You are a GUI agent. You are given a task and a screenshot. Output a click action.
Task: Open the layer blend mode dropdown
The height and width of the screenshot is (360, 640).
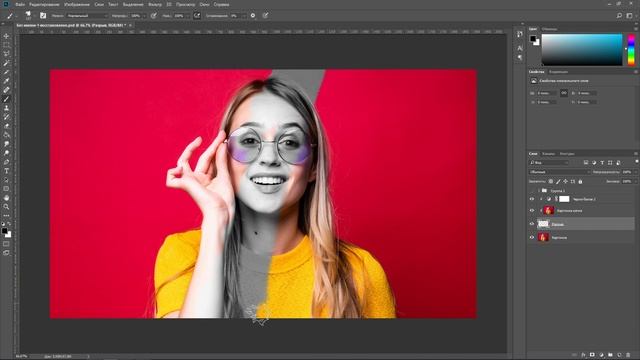559,172
